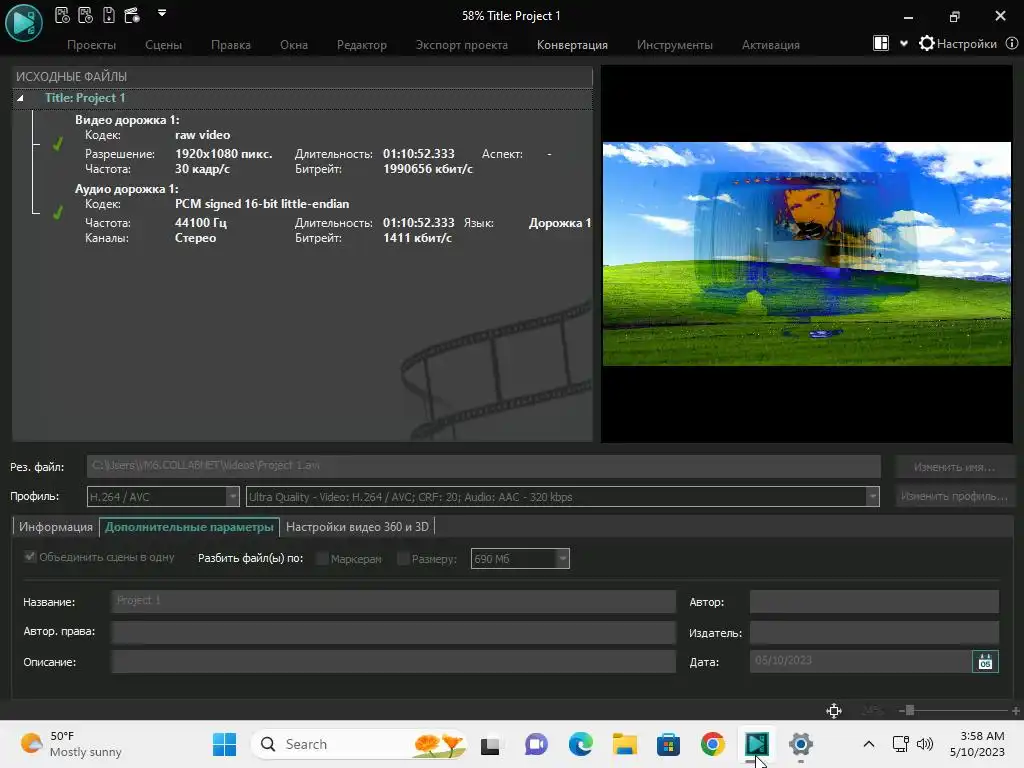Open the Settings gear taskbar icon
Screen dimensions: 1024x768
[x=801, y=744]
